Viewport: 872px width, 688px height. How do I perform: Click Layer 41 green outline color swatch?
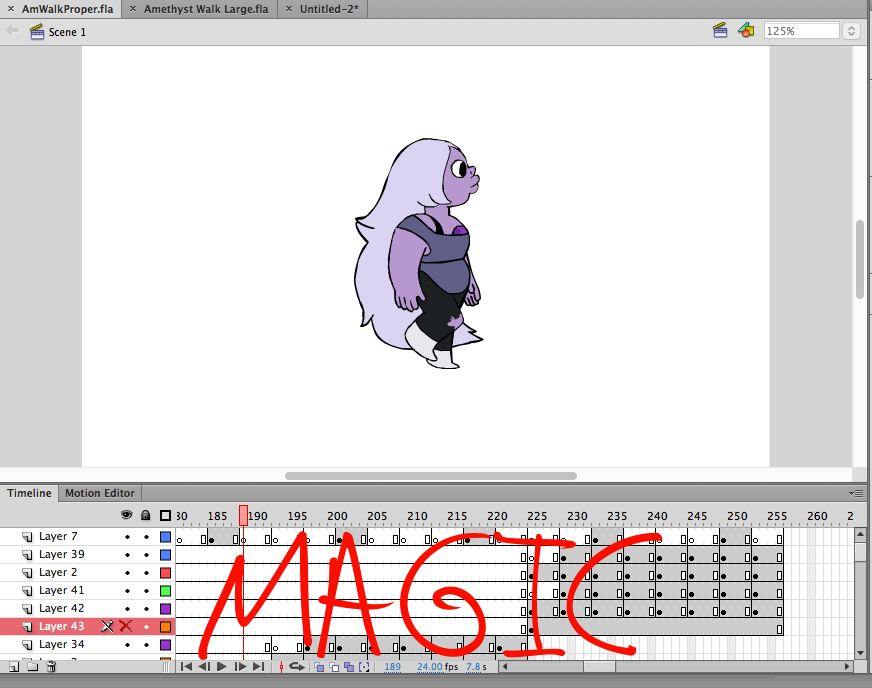[x=165, y=591]
